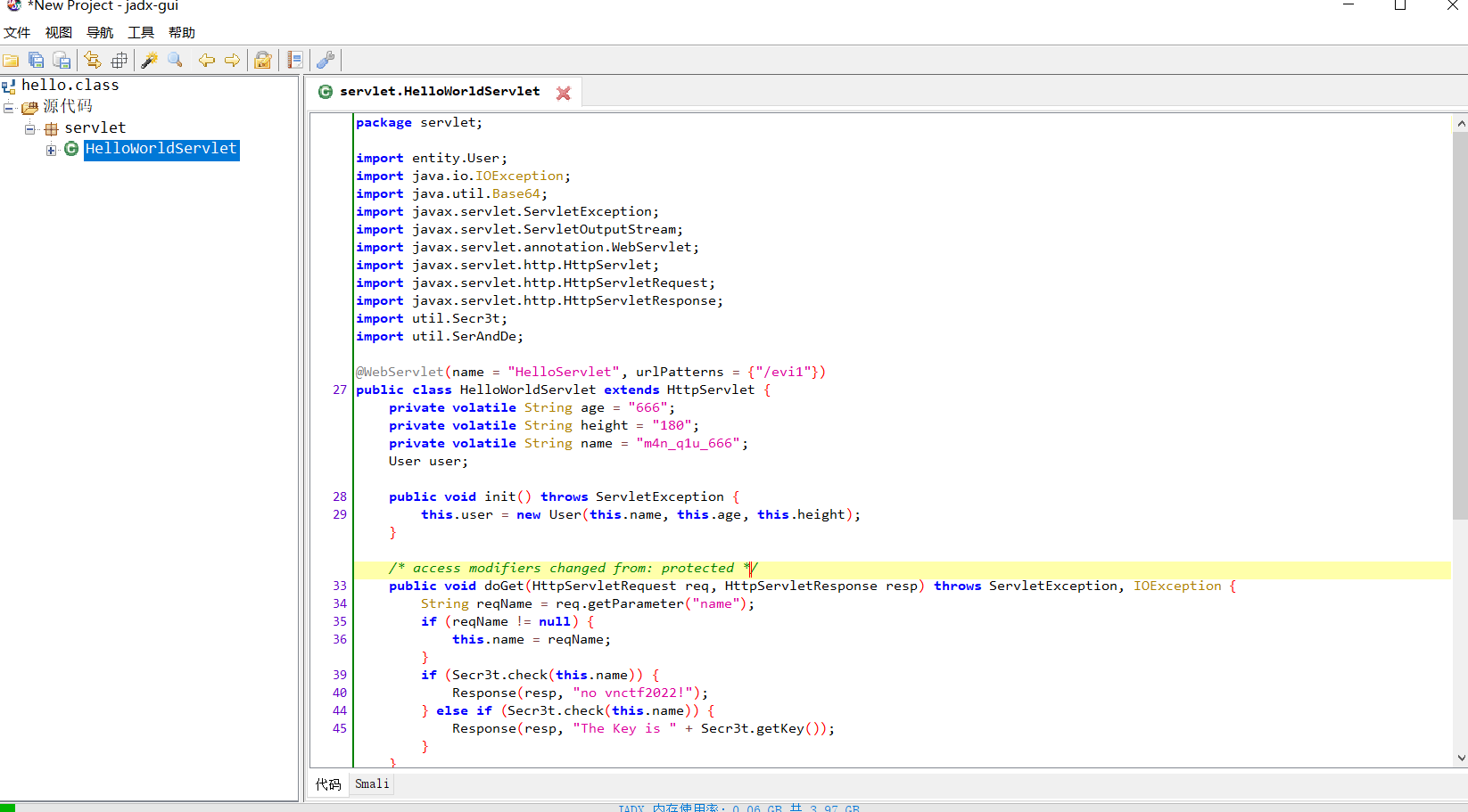Click the save all toolbar icon
The image size is (1468, 812).
pyautogui.click(x=37, y=61)
